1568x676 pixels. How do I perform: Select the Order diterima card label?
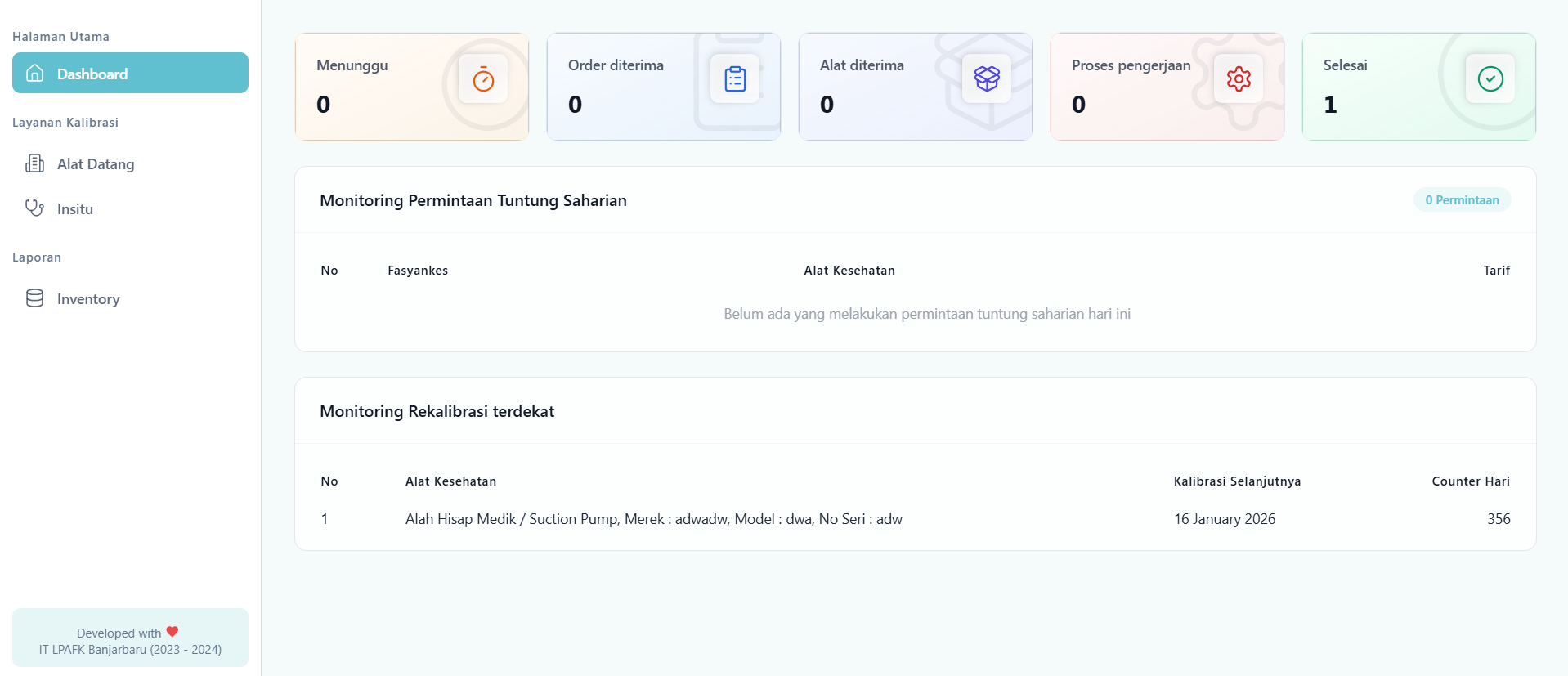[x=616, y=65]
